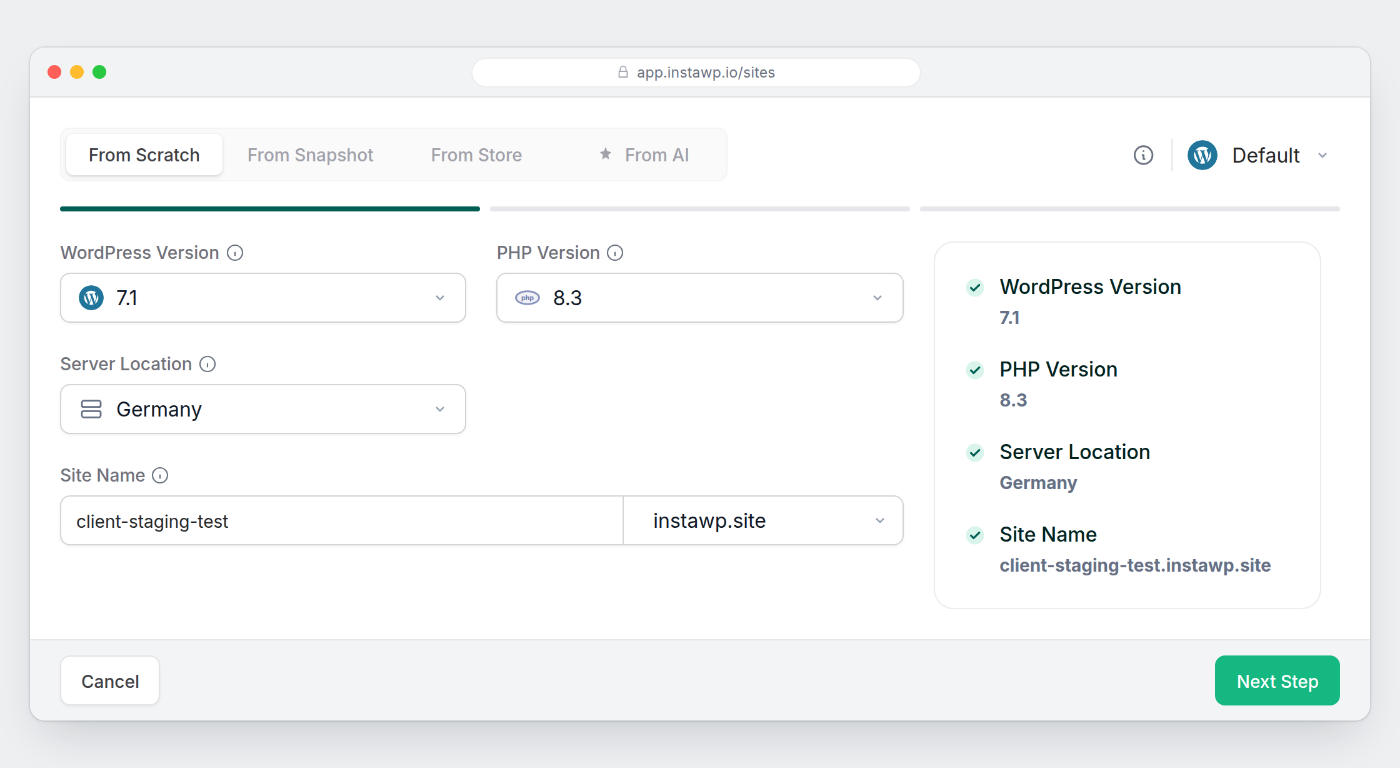Click the Server Location field label
1400x768 pixels.
(x=126, y=364)
